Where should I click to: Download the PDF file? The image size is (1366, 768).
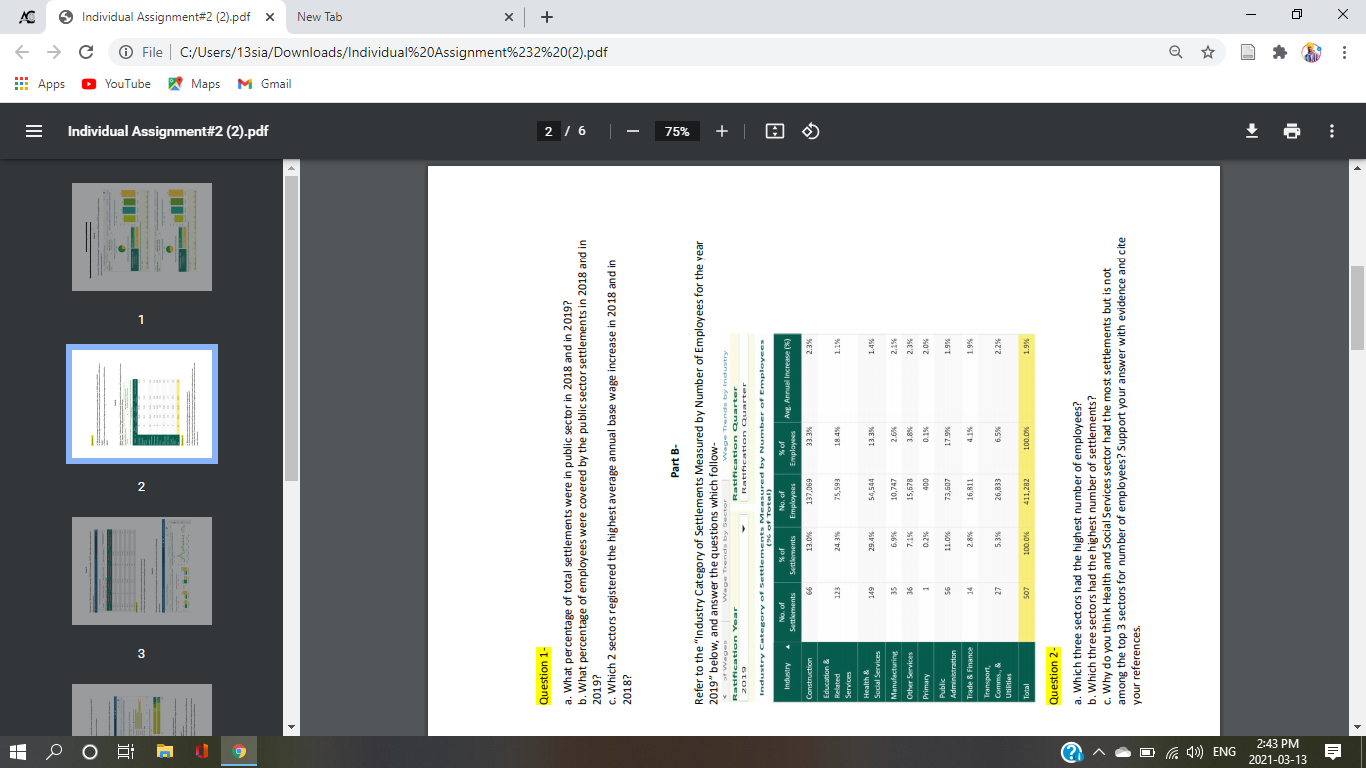(x=1252, y=131)
